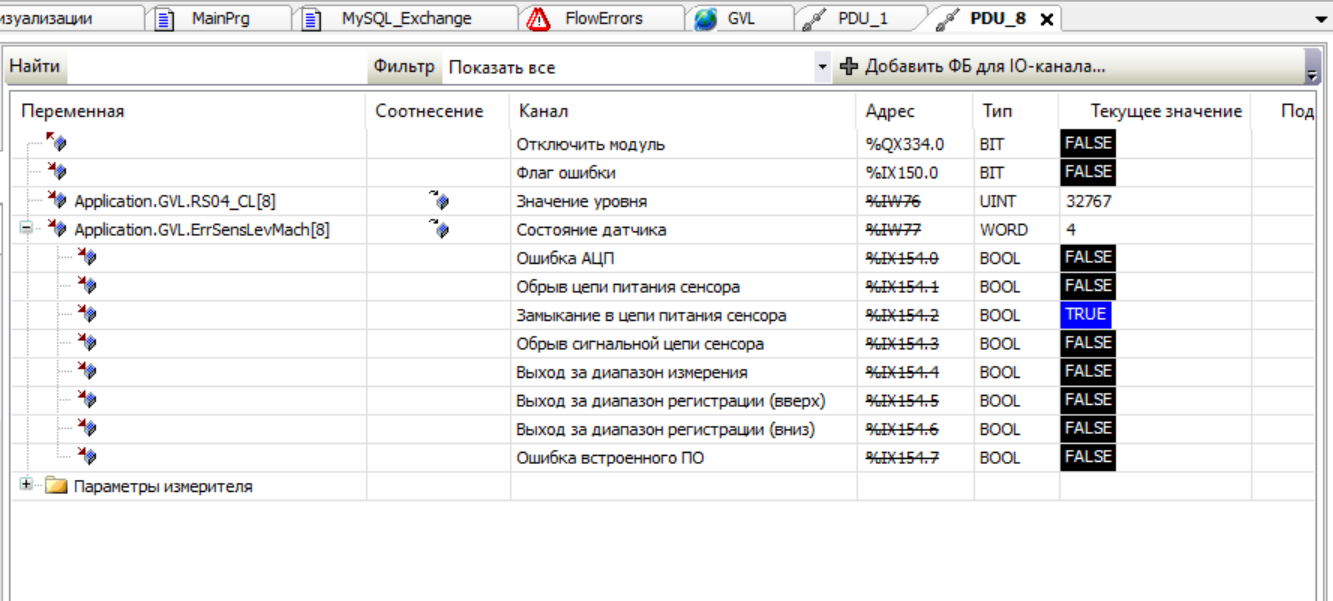Click the mapping icon in RS04_CL[8] row
Viewport: 1333px width, 601px height.
439,201
